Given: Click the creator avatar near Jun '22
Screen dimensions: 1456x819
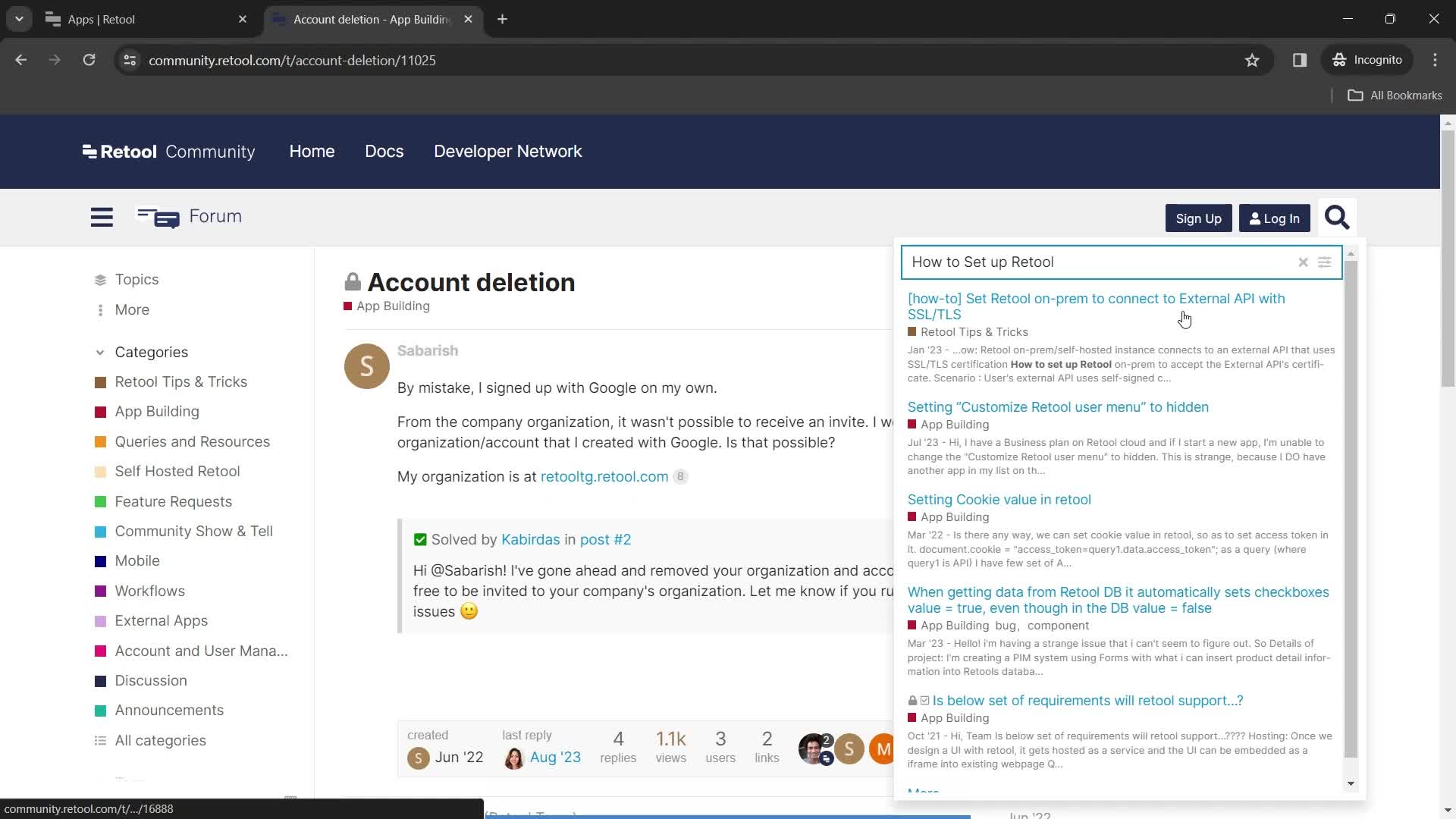Looking at the screenshot, I should click(418, 758).
